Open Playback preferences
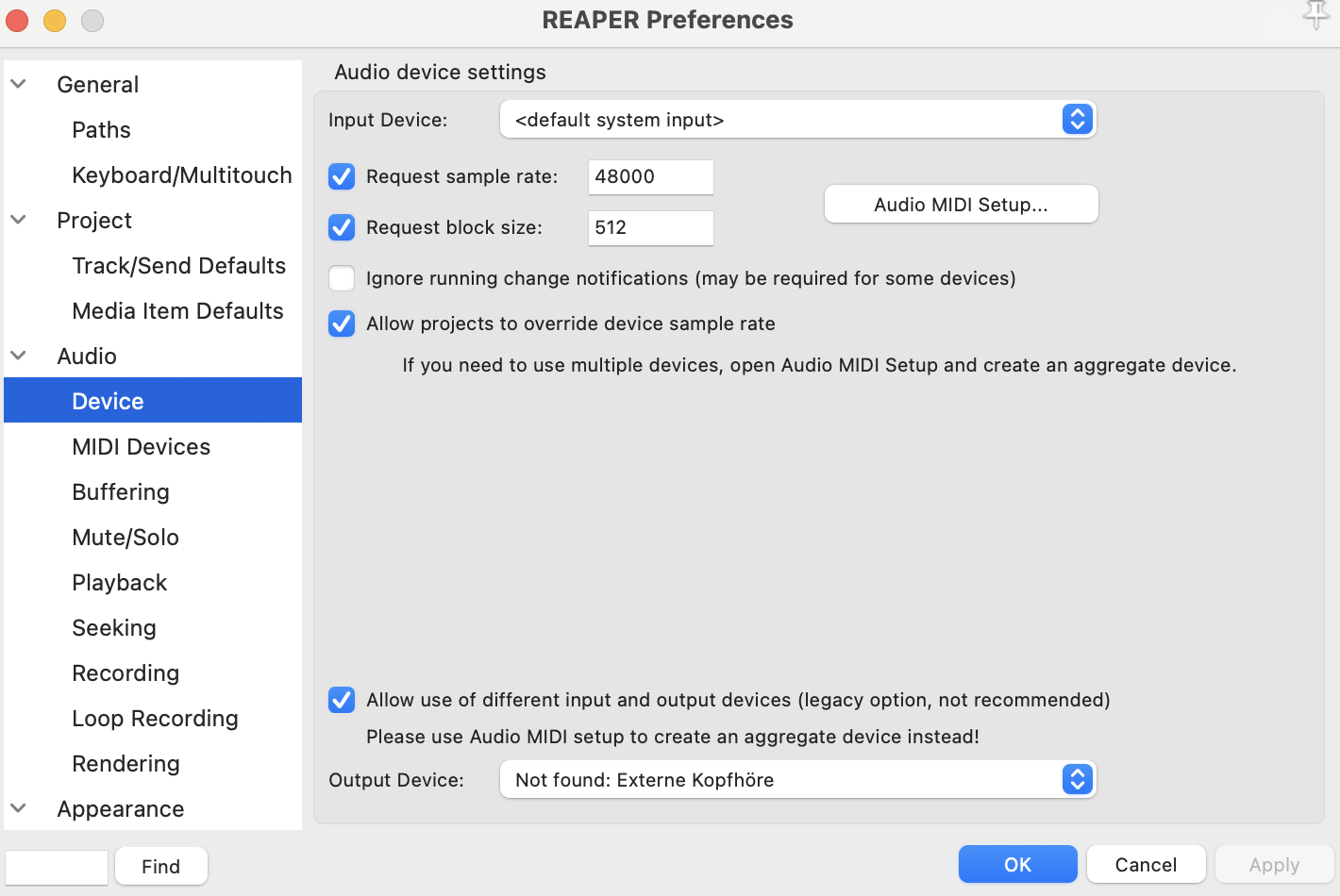Screen dimensions: 1340x896 [120, 582]
